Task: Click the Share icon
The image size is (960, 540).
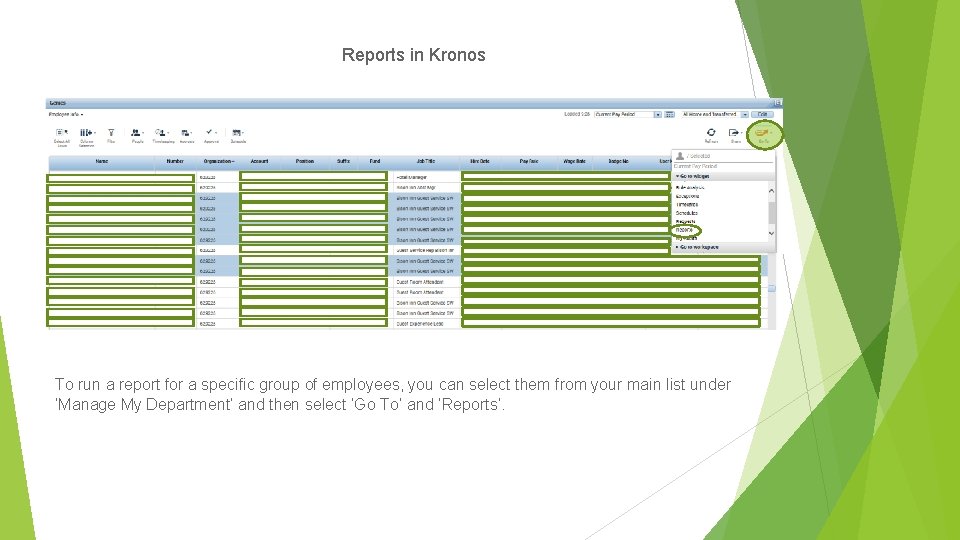Action: pyautogui.click(x=735, y=135)
